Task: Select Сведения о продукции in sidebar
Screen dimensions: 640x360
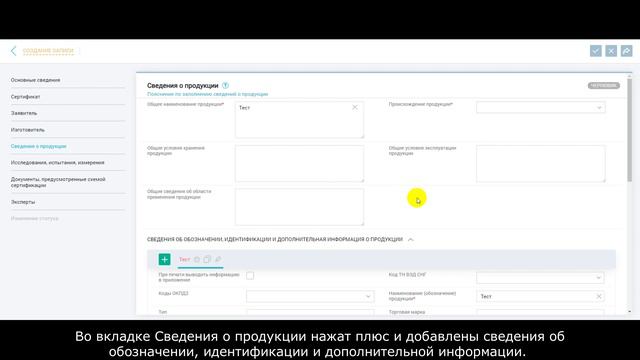Action: [38, 146]
